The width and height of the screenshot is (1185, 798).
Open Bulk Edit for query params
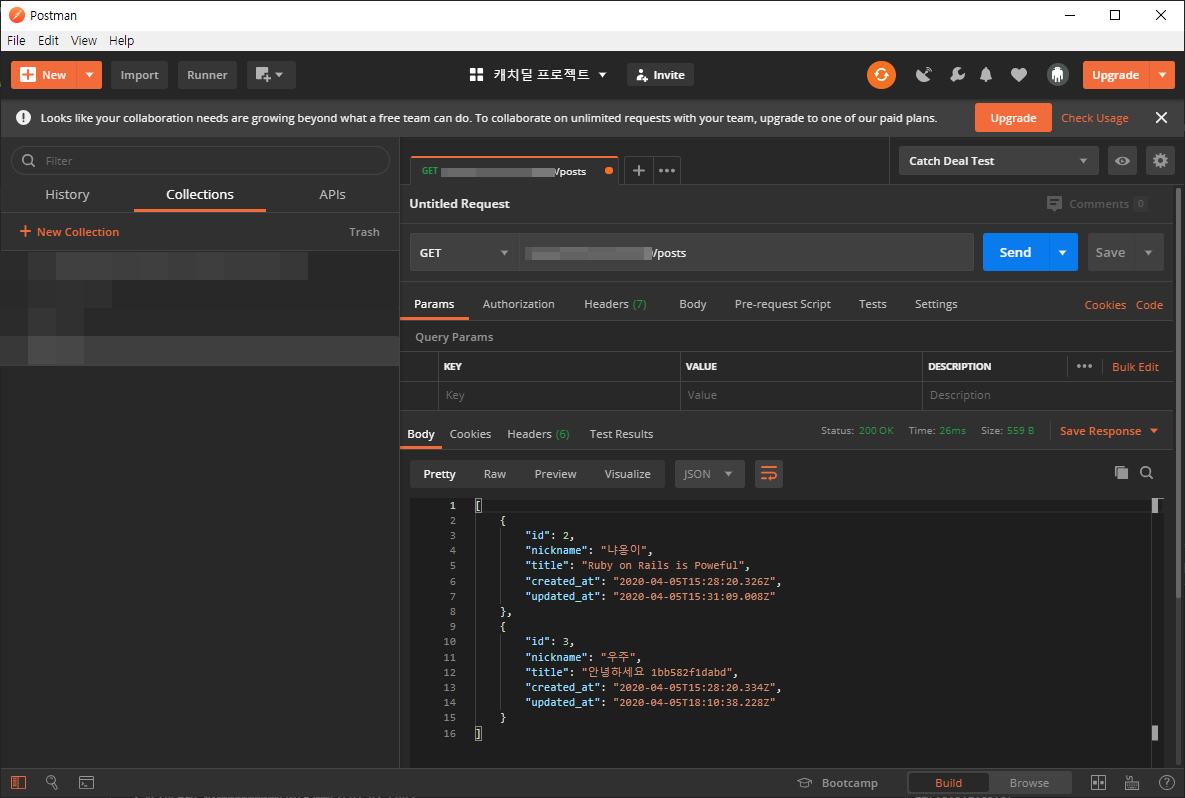pos(1135,367)
